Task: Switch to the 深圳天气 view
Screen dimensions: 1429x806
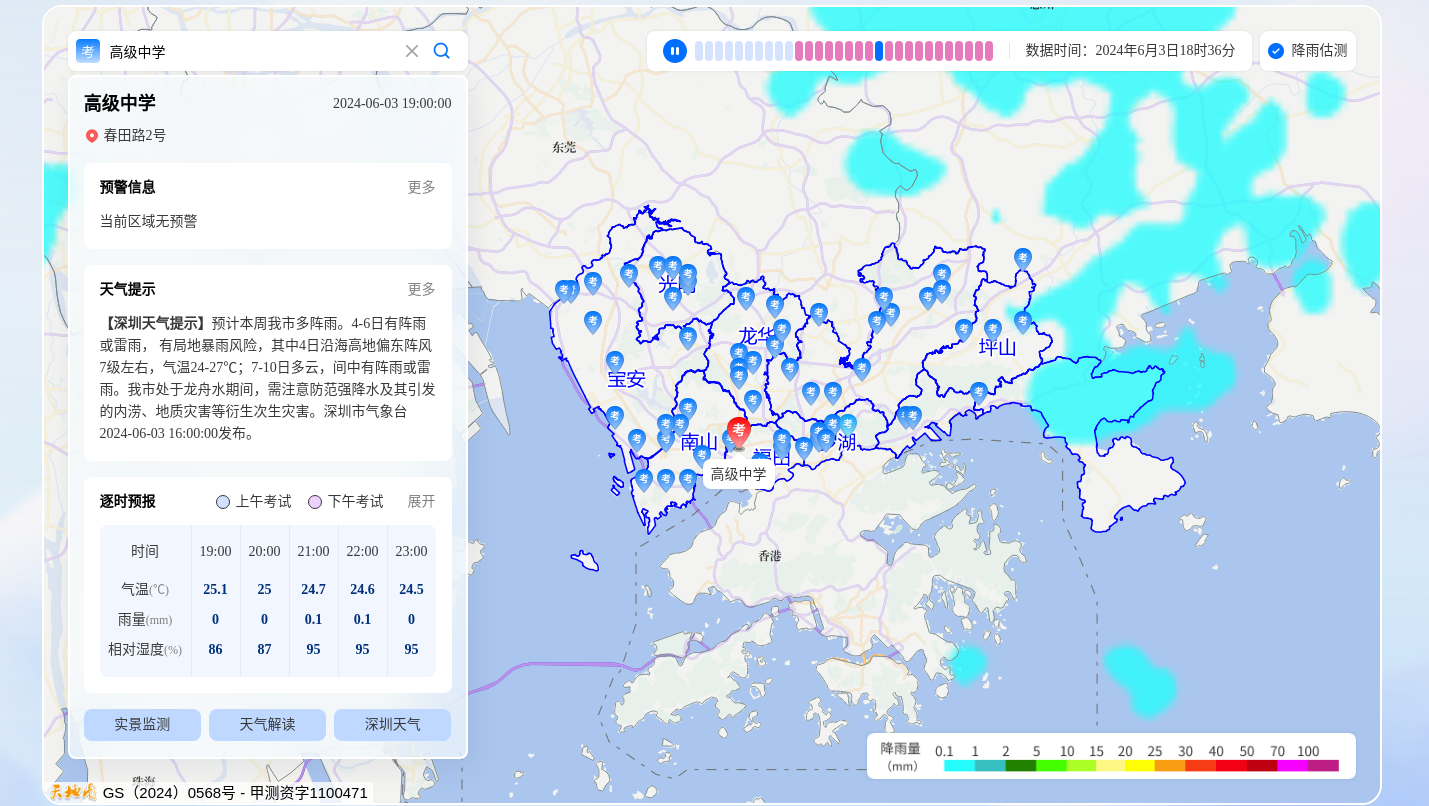Action: click(392, 724)
